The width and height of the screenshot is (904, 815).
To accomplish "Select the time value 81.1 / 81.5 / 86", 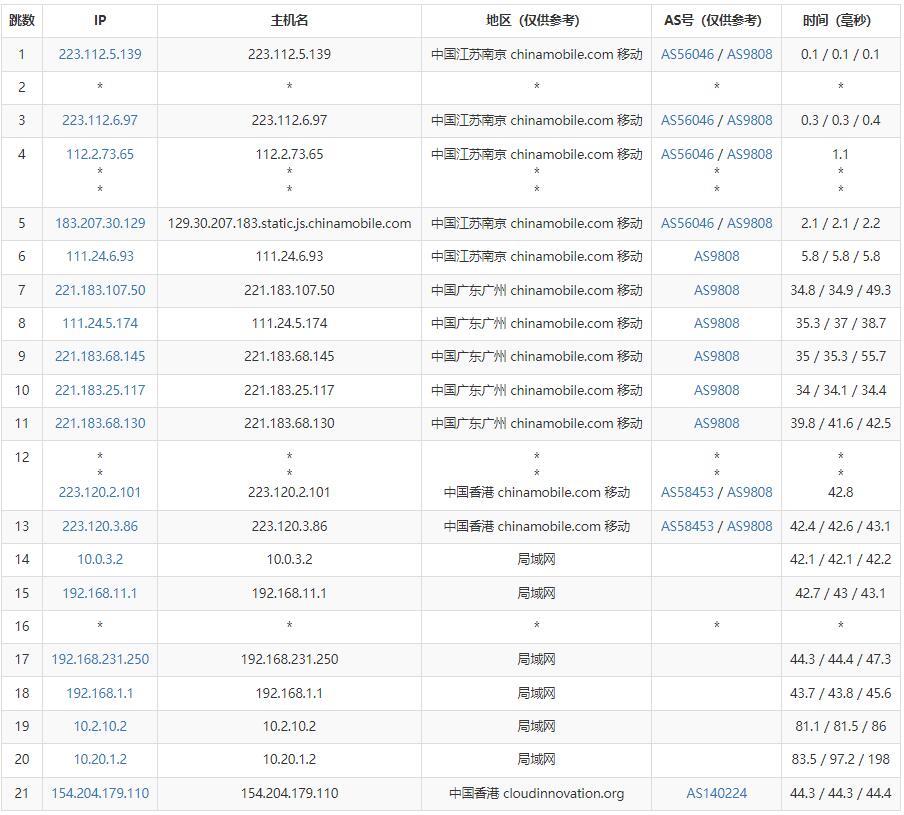I will [x=841, y=726].
